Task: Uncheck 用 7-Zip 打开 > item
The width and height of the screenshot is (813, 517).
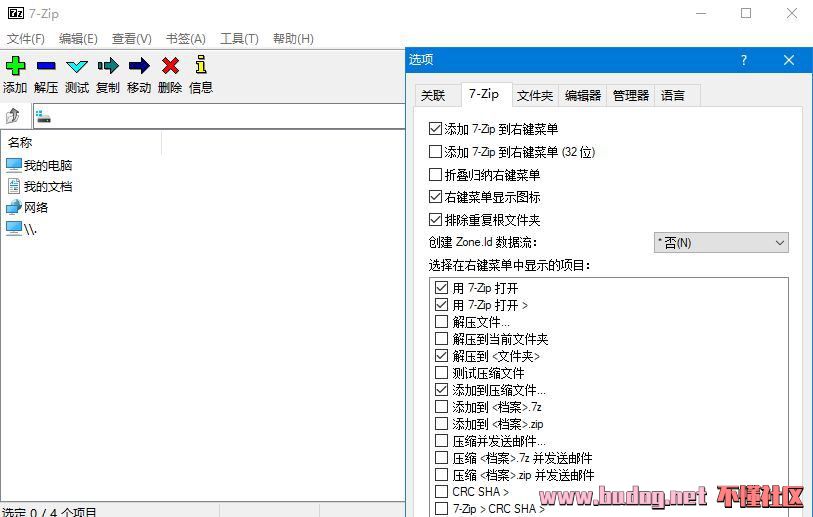Action: (x=441, y=305)
